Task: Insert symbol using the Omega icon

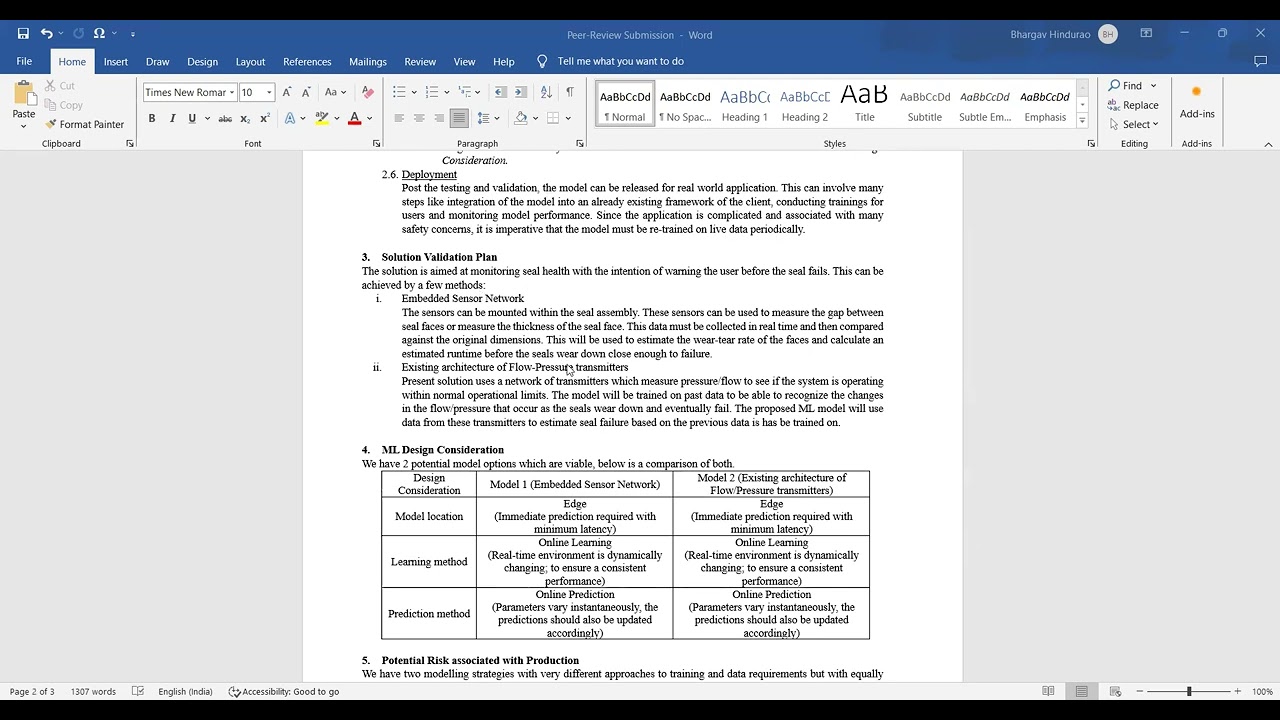Action: (x=99, y=34)
